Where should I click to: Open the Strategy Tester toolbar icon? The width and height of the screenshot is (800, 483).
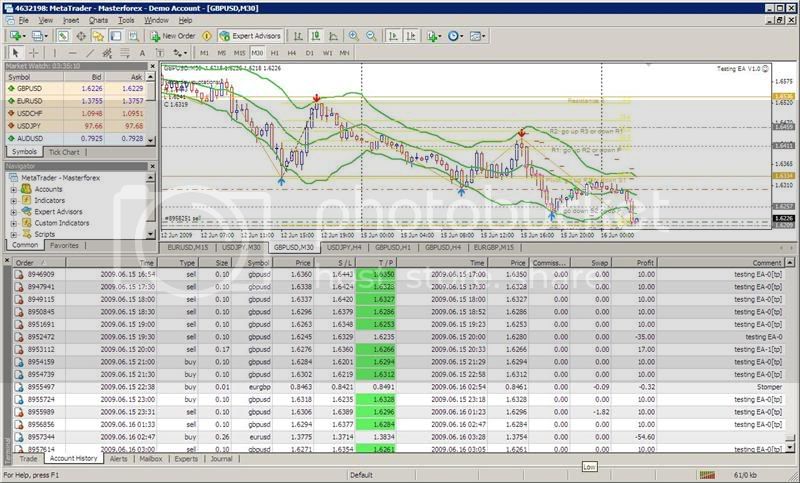[133, 36]
